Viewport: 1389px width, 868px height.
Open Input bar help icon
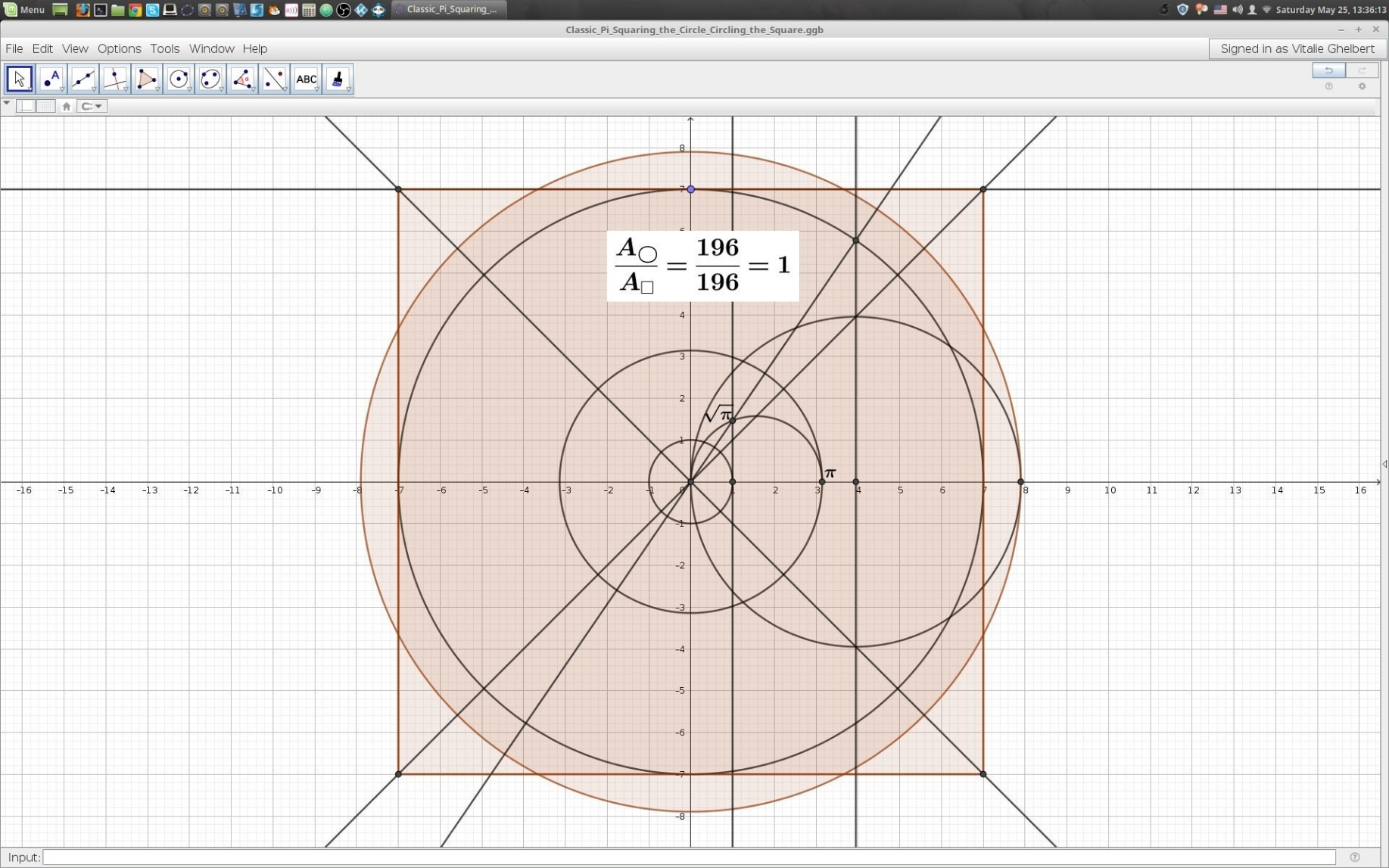pyautogui.click(x=1355, y=857)
